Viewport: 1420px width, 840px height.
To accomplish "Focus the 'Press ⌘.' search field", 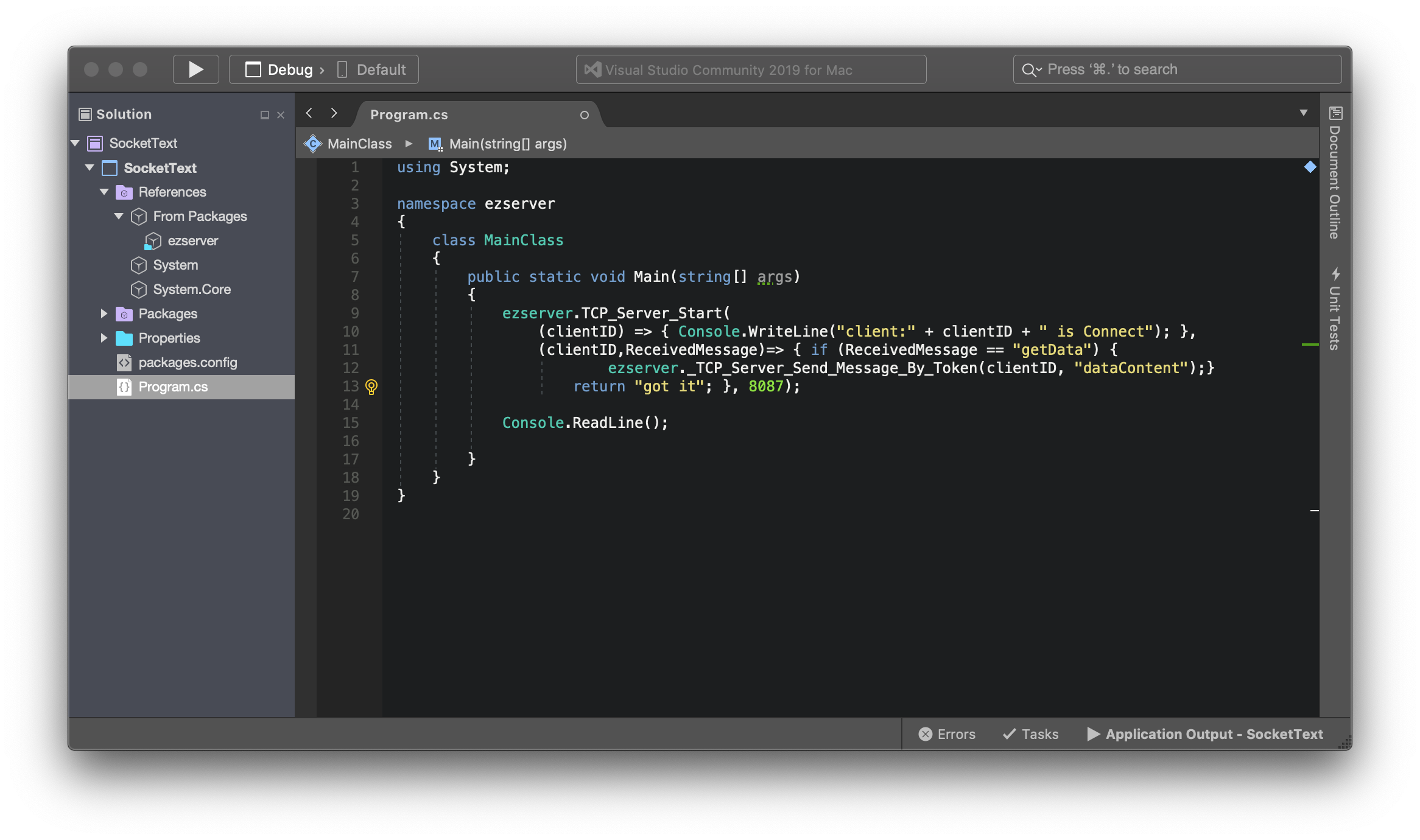I will [1177, 69].
